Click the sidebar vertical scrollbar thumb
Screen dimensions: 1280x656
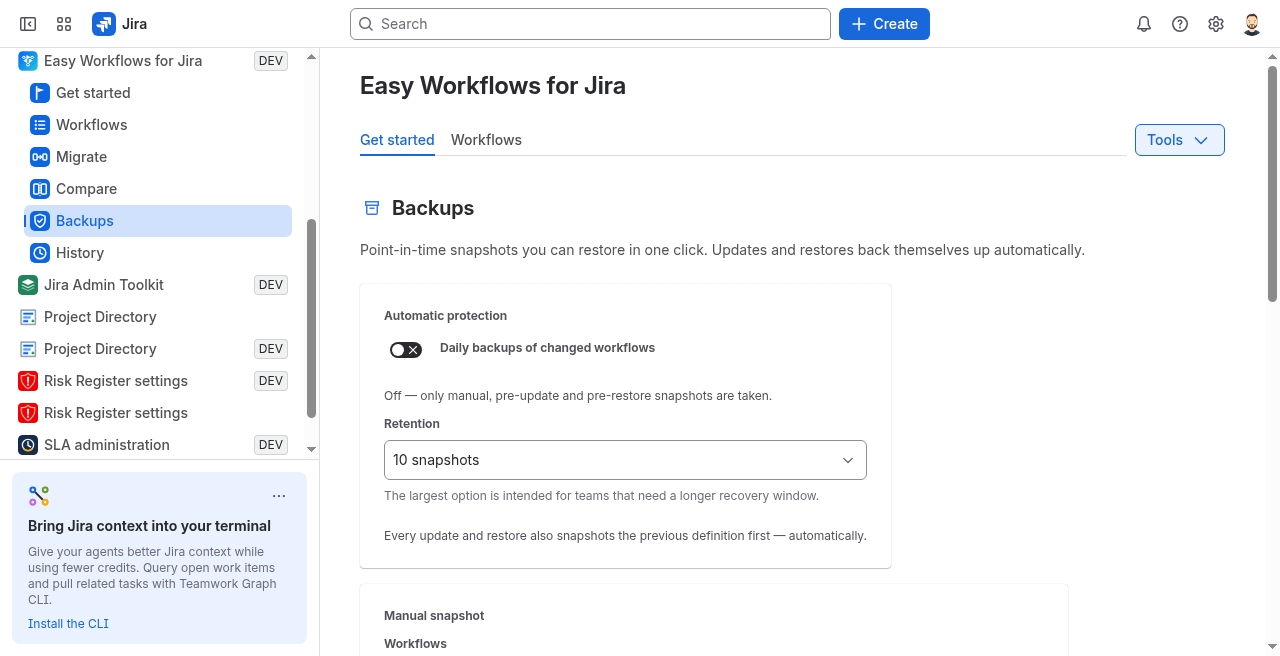coord(311,318)
